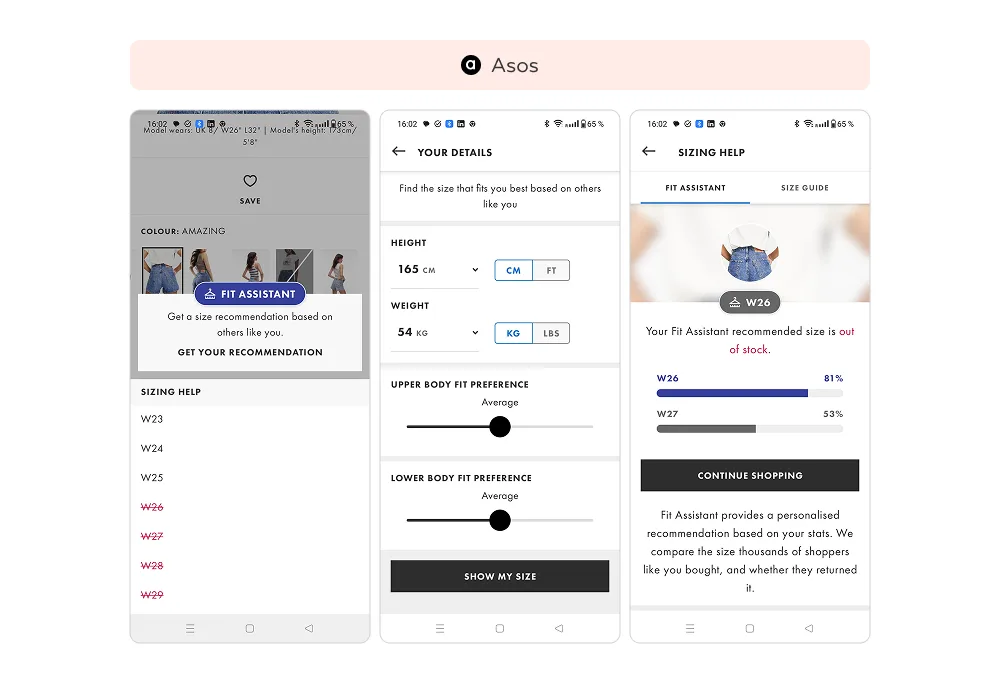The image size is (1000, 683).
Task: Tap 'out of stock' red text
Action: pyautogui.click(x=791, y=340)
